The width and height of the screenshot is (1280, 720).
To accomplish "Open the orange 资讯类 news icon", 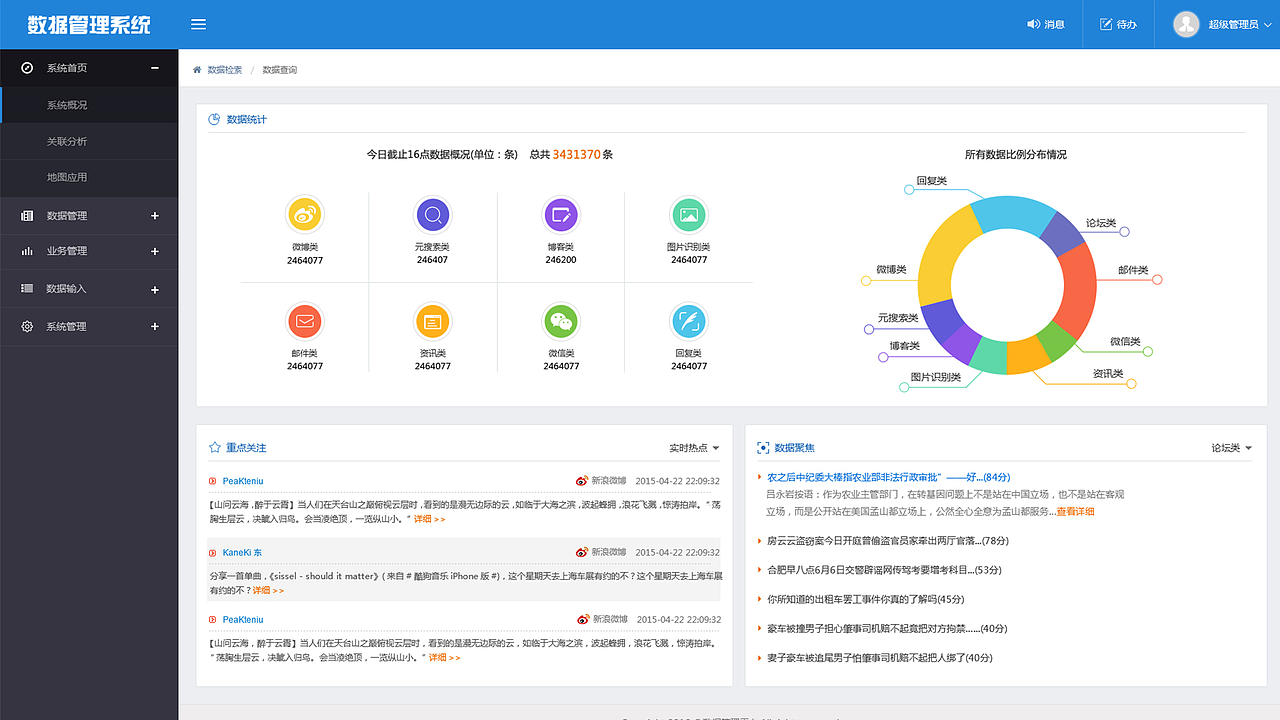I will click(433, 321).
